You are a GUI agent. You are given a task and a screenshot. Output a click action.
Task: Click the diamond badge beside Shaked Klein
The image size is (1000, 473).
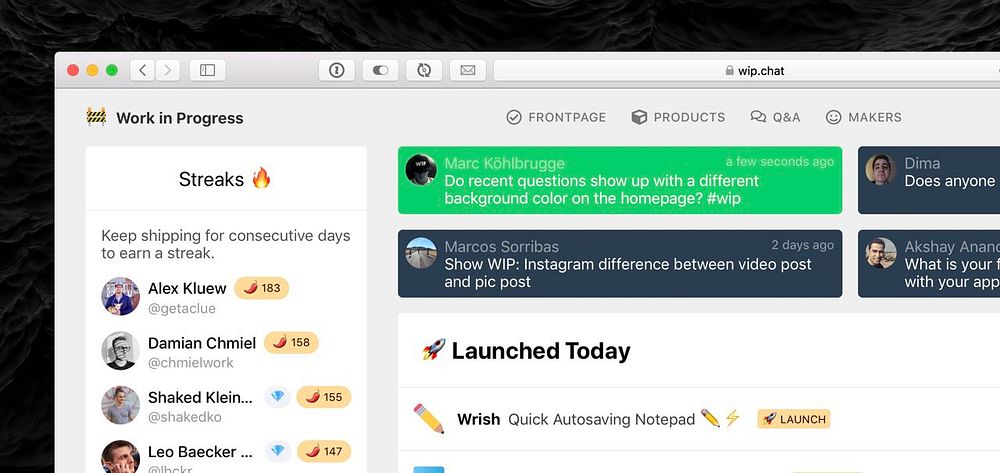[277, 397]
